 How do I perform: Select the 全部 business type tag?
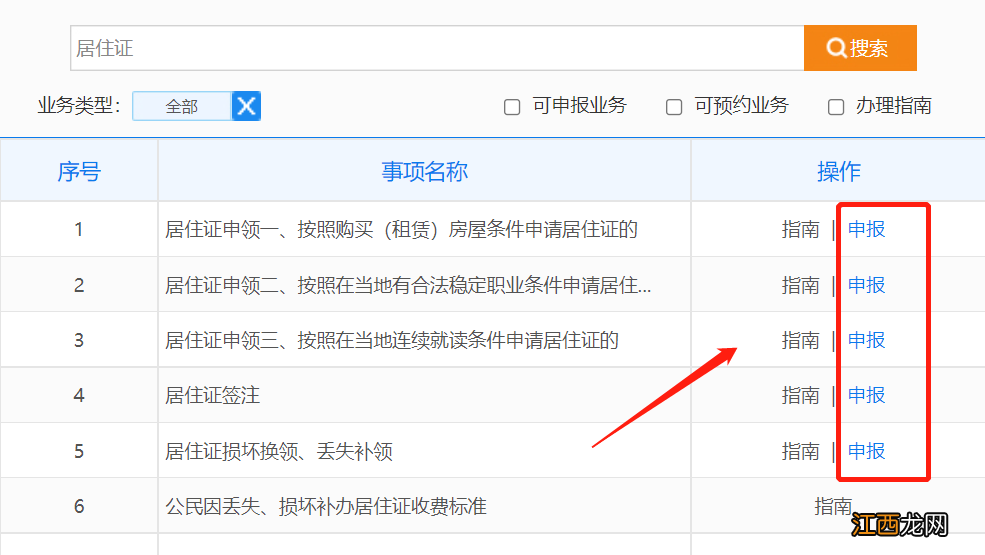tap(182, 106)
